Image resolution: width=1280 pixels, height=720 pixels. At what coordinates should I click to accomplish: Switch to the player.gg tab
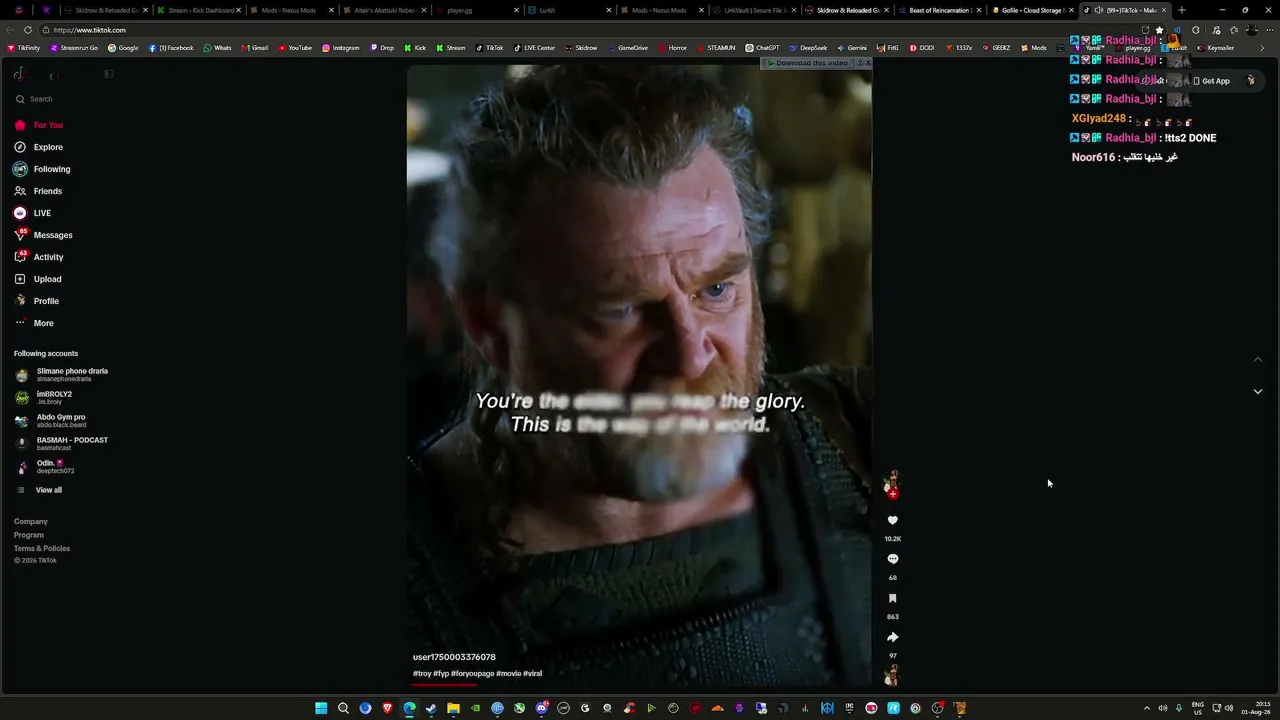(476, 10)
